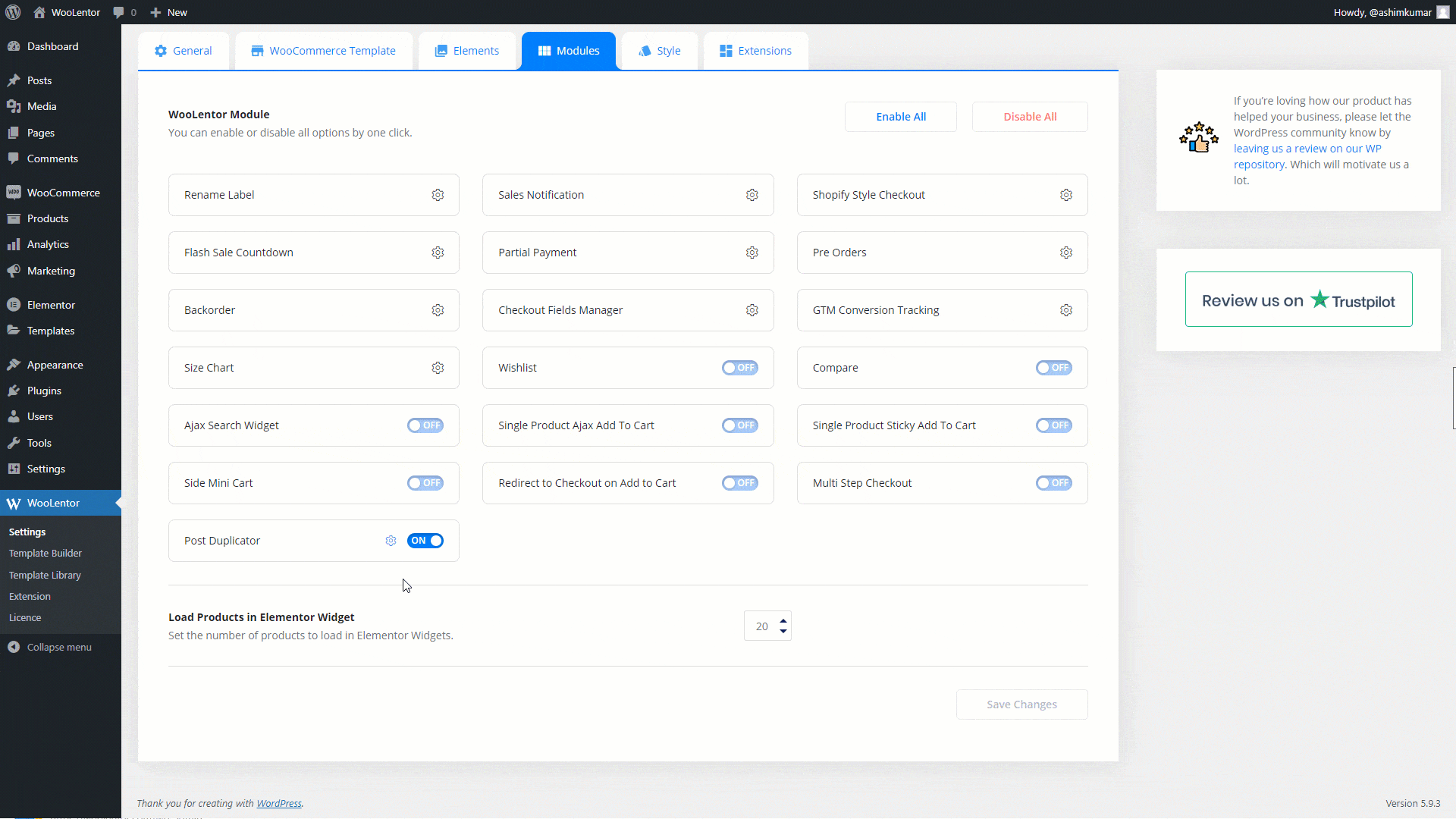Disable the Post Duplicator module
Viewport: 1456px width, 819px height.
[x=425, y=541]
